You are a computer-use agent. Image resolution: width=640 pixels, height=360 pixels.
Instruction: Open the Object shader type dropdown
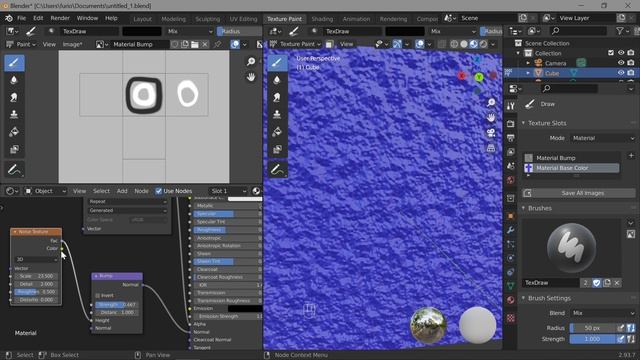coord(45,191)
